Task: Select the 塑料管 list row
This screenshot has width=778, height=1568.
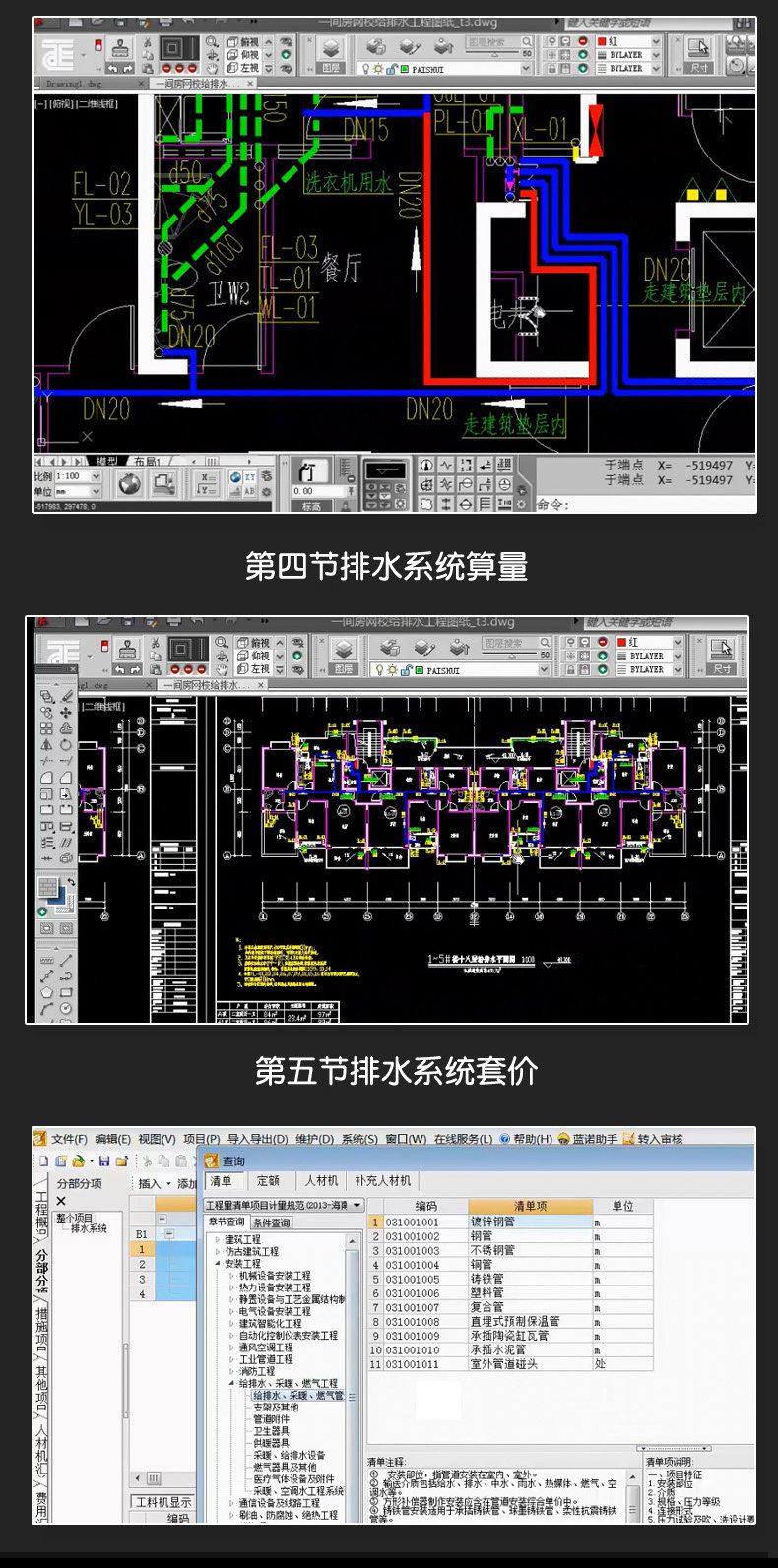Action: [510, 1292]
